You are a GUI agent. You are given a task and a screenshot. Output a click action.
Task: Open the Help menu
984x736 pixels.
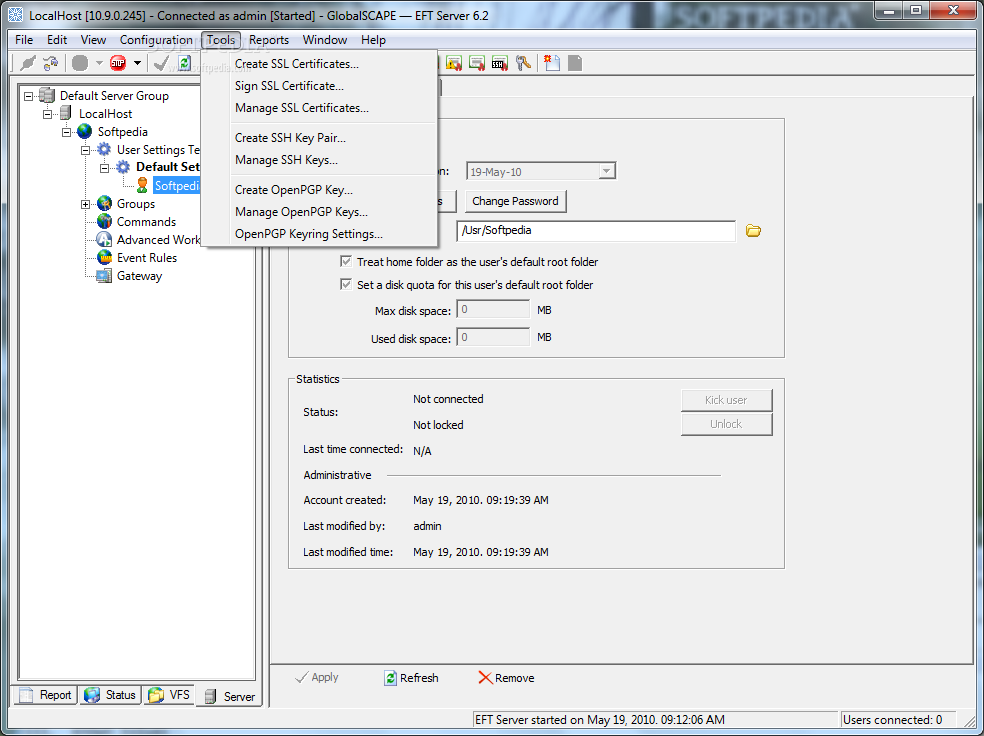(x=373, y=40)
